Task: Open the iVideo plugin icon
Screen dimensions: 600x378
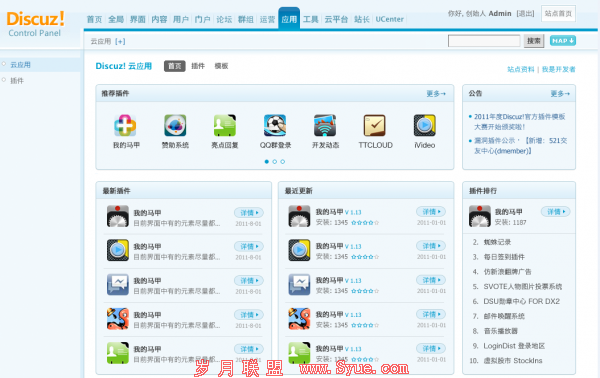Action: coord(424,125)
